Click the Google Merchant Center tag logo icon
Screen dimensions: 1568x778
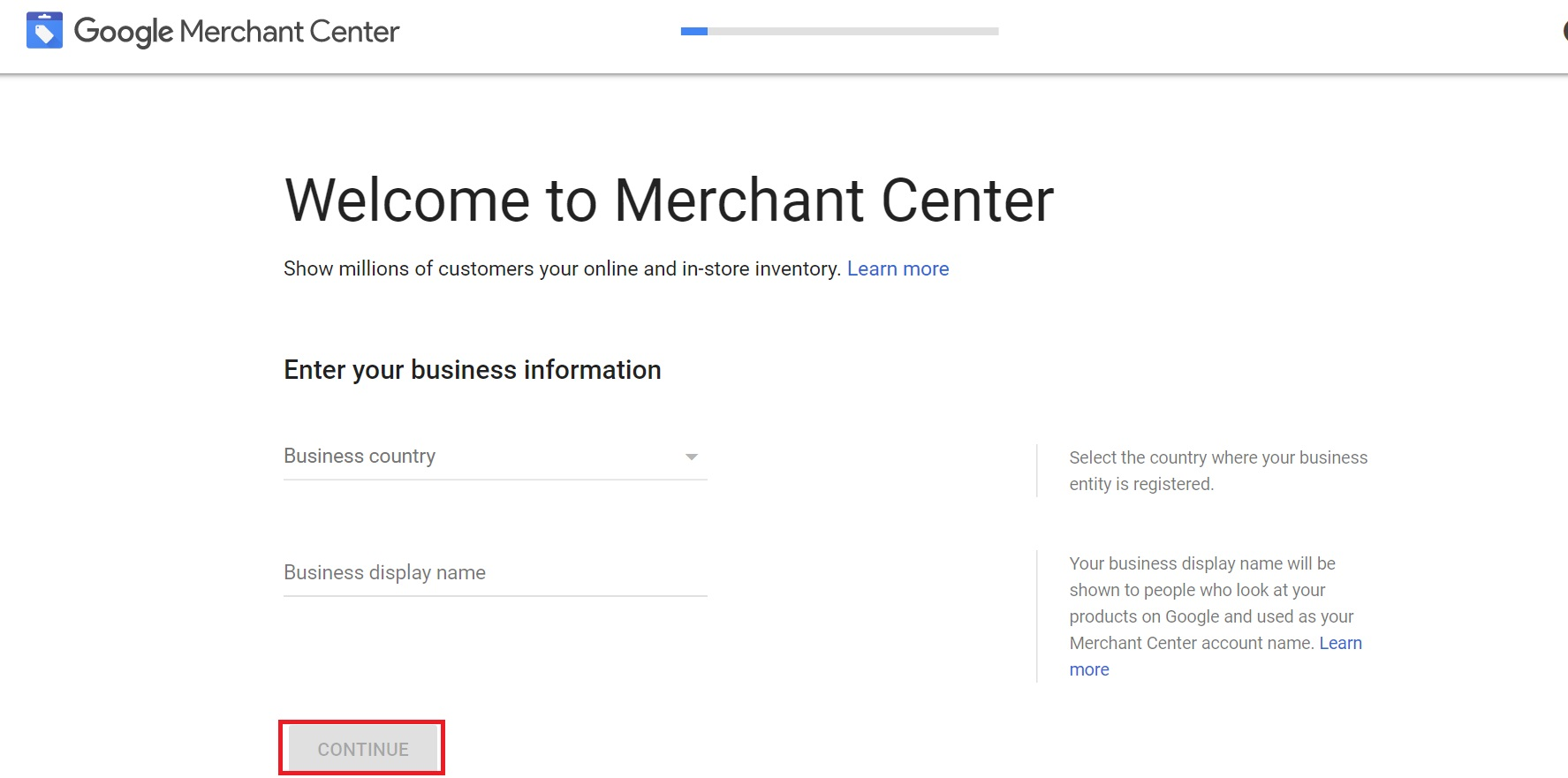pyautogui.click(x=44, y=30)
